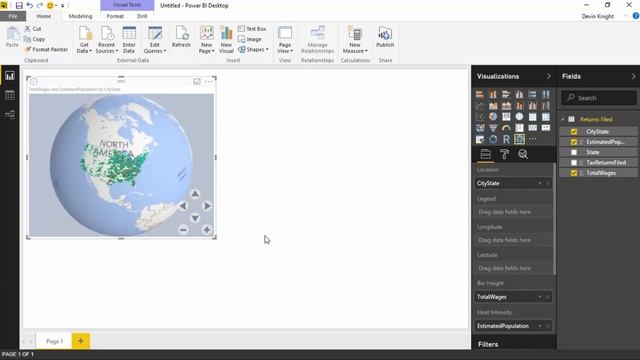Select the R script visual
The width and height of the screenshot is (640, 360).
[x=506, y=139]
